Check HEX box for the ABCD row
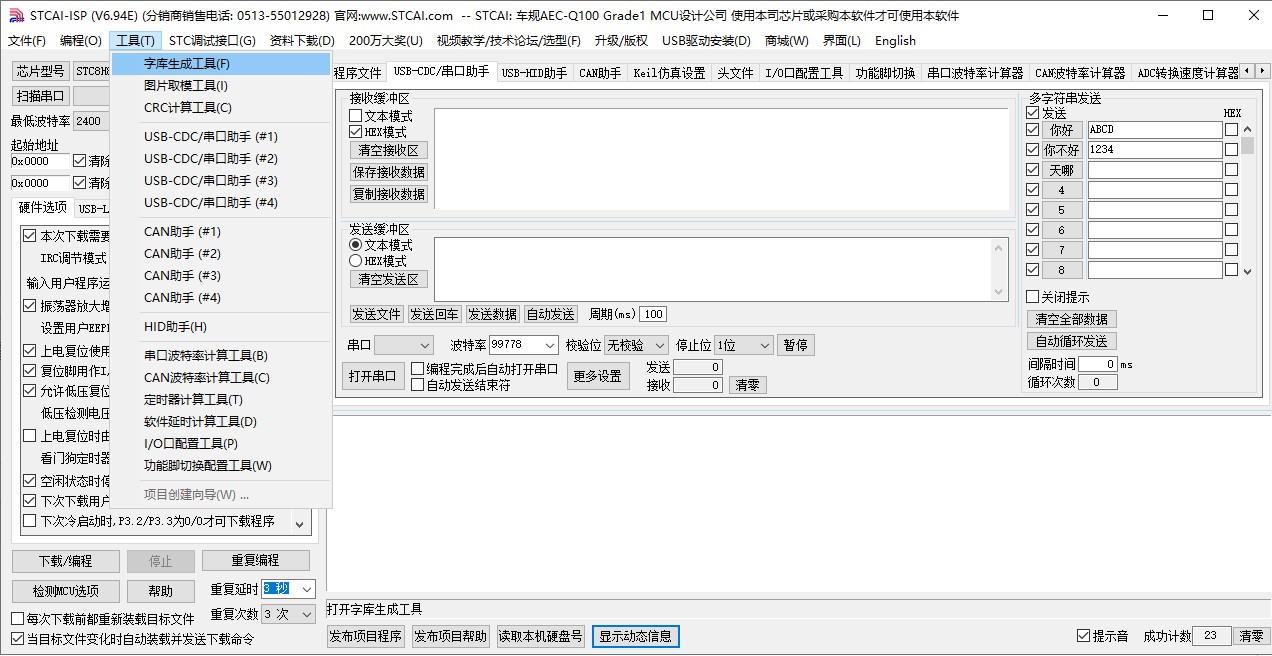Image resolution: width=1272 pixels, height=656 pixels. [x=1231, y=130]
